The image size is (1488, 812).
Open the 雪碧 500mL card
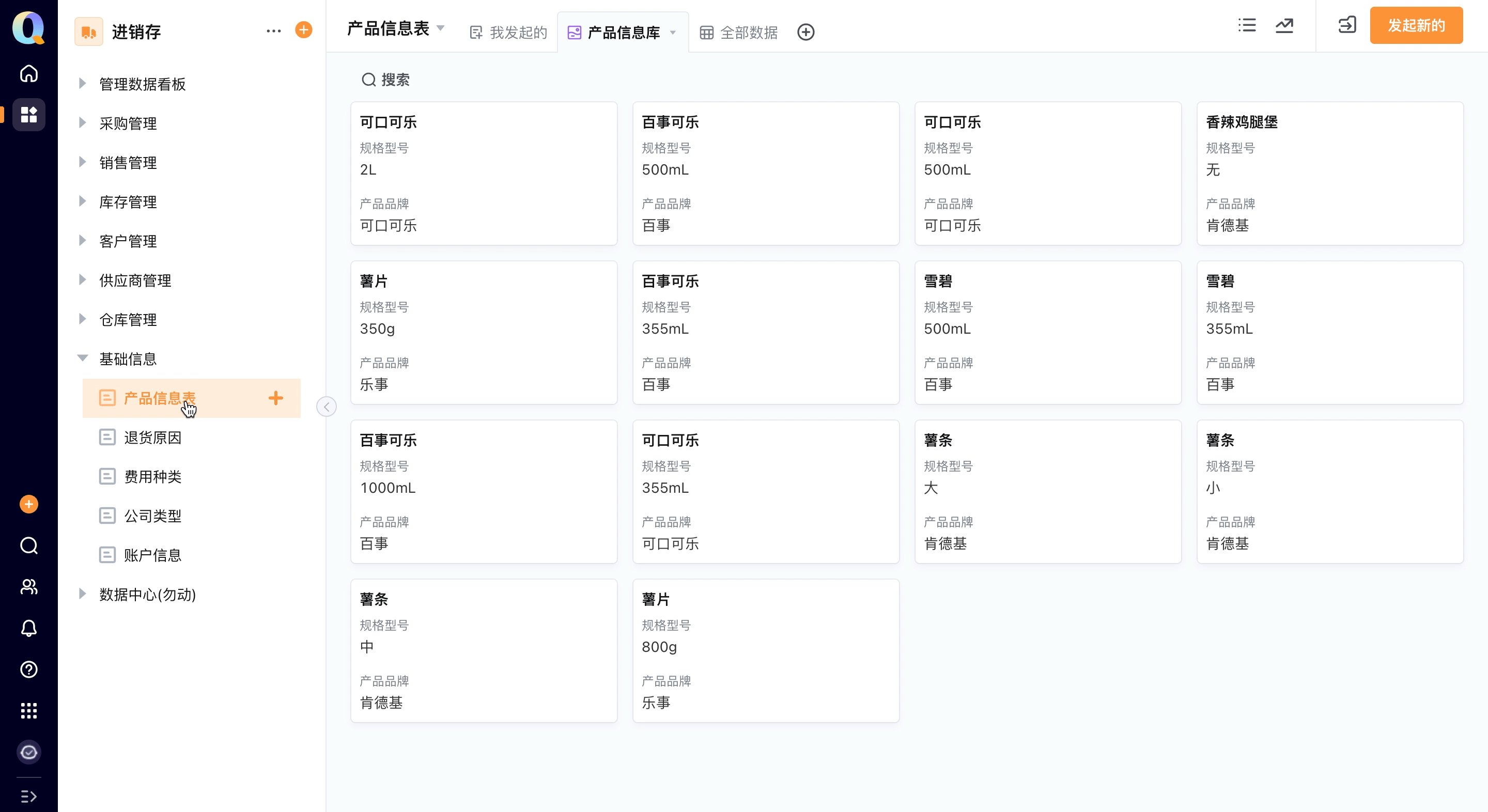pyautogui.click(x=1048, y=332)
